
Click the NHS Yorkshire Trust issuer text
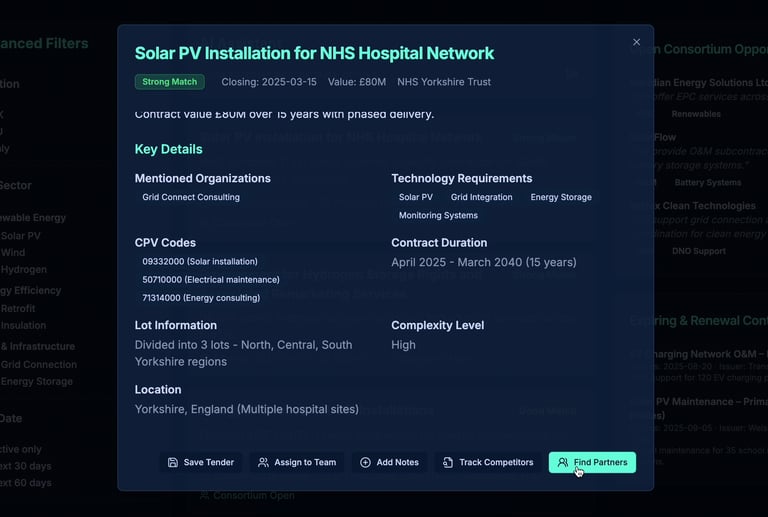pos(444,82)
